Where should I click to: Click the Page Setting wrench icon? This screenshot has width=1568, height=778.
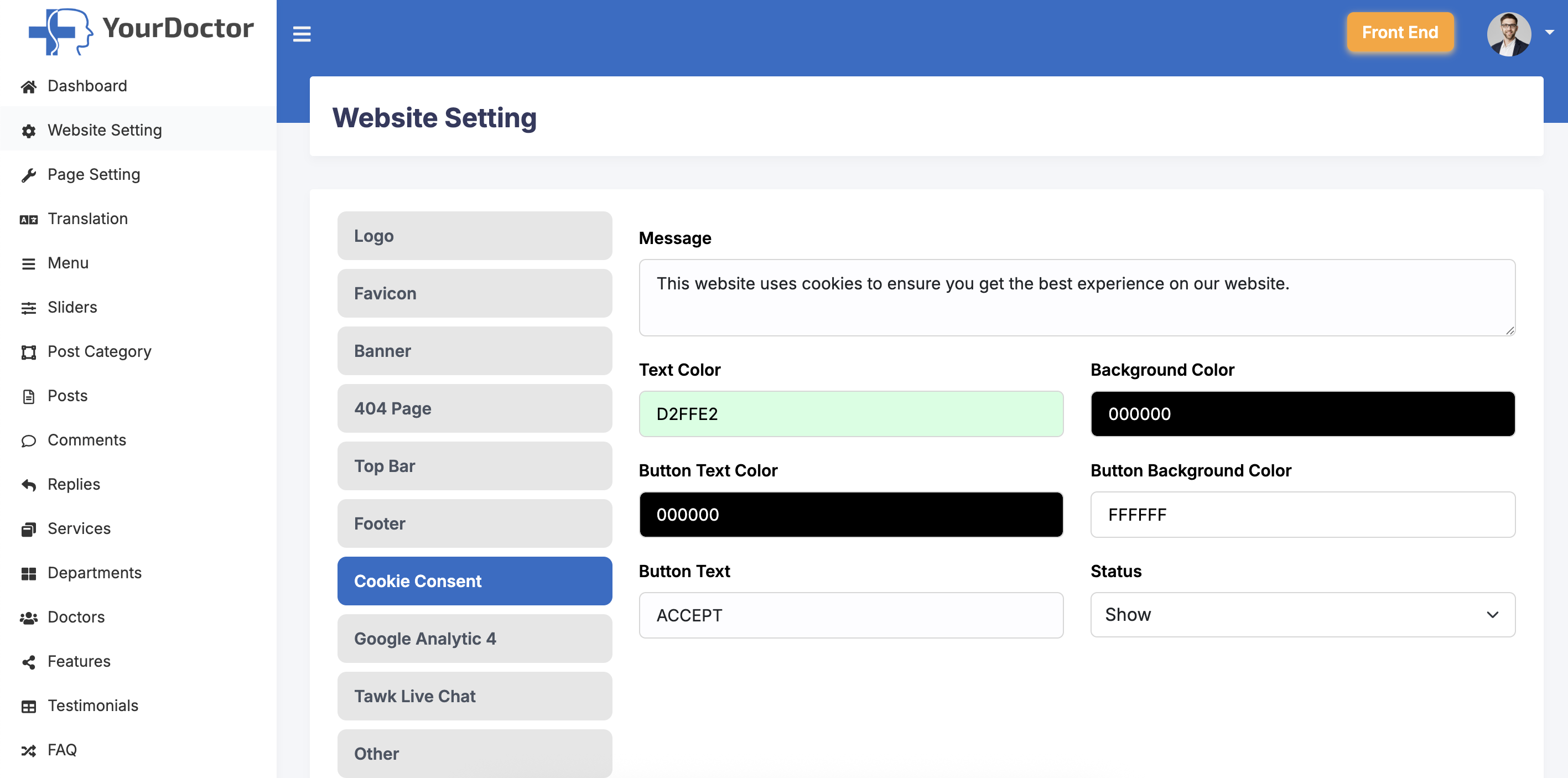point(29,175)
